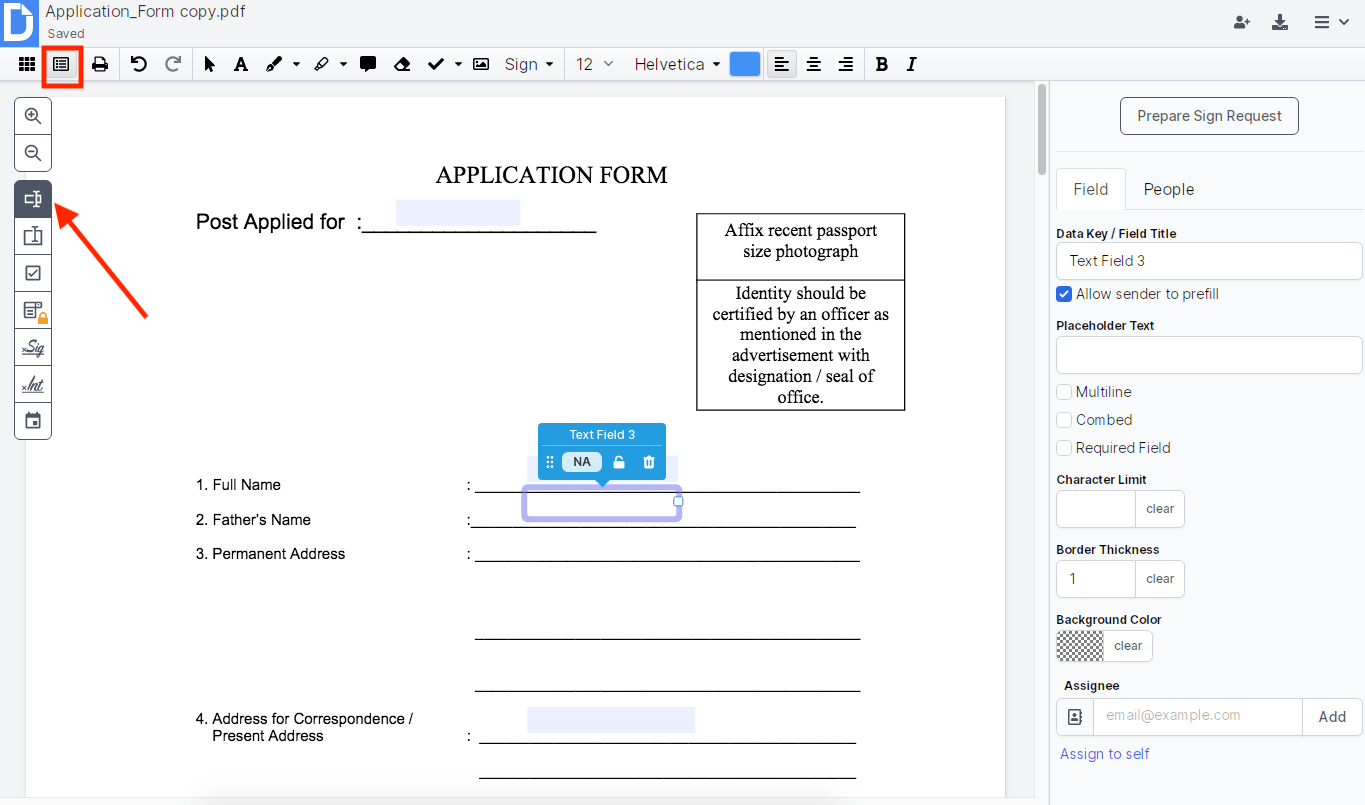The width and height of the screenshot is (1365, 805).
Task: Click the Prepare Sign Request button
Action: [1209, 115]
